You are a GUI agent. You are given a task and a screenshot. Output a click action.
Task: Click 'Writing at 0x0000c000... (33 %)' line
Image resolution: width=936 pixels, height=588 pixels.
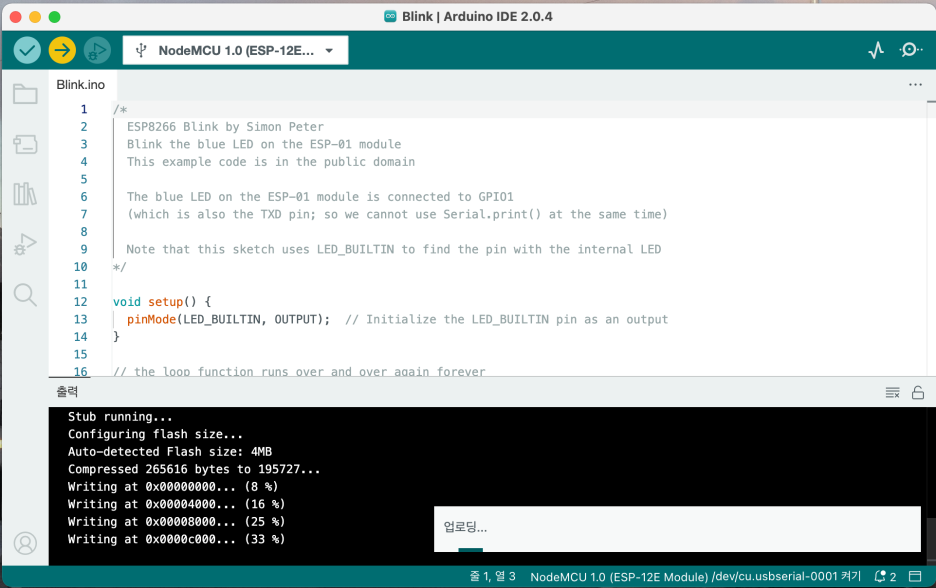pyautogui.click(x=176, y=539)
